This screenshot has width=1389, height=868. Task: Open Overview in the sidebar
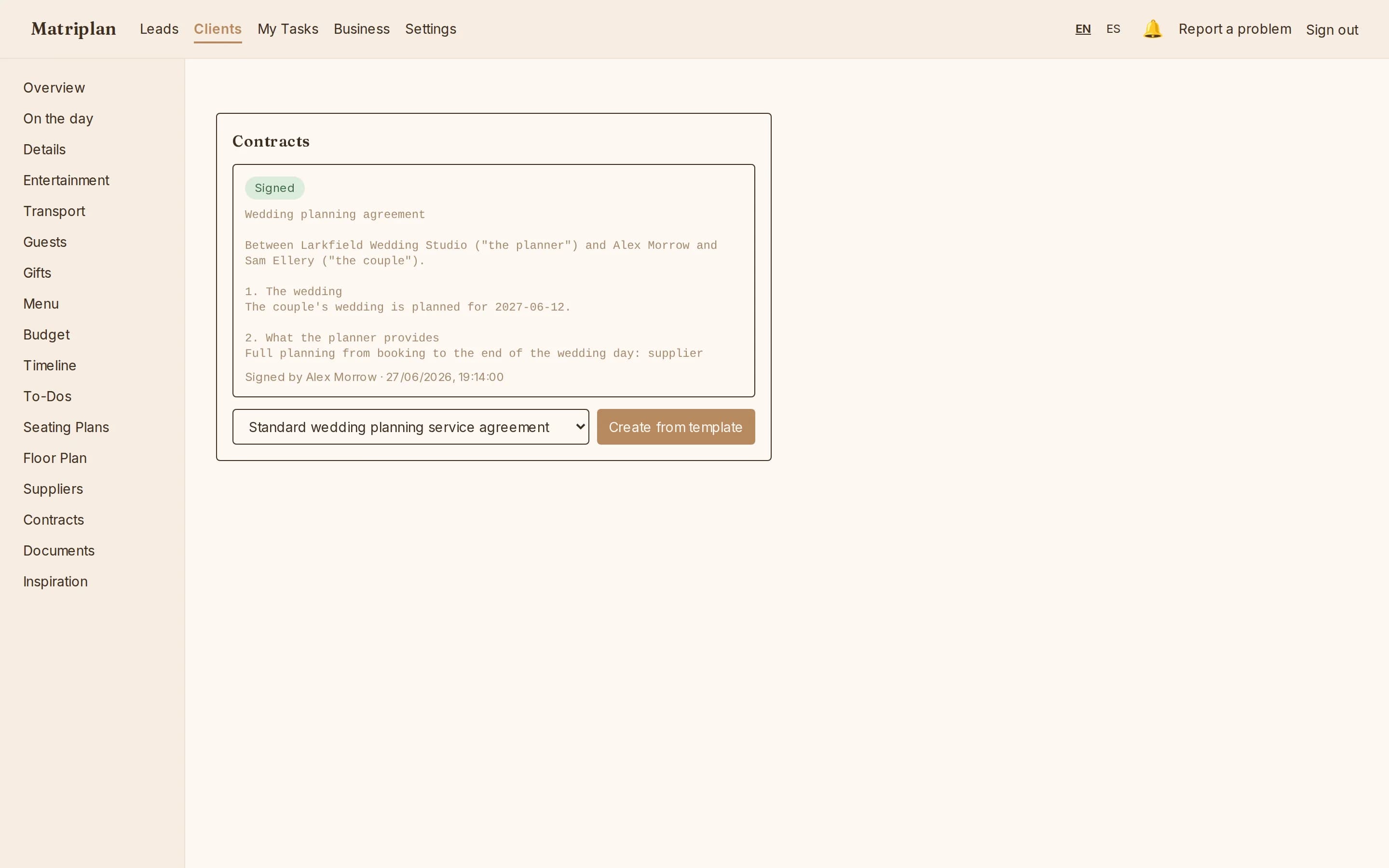pyautogui.click(x=54, y=88)
